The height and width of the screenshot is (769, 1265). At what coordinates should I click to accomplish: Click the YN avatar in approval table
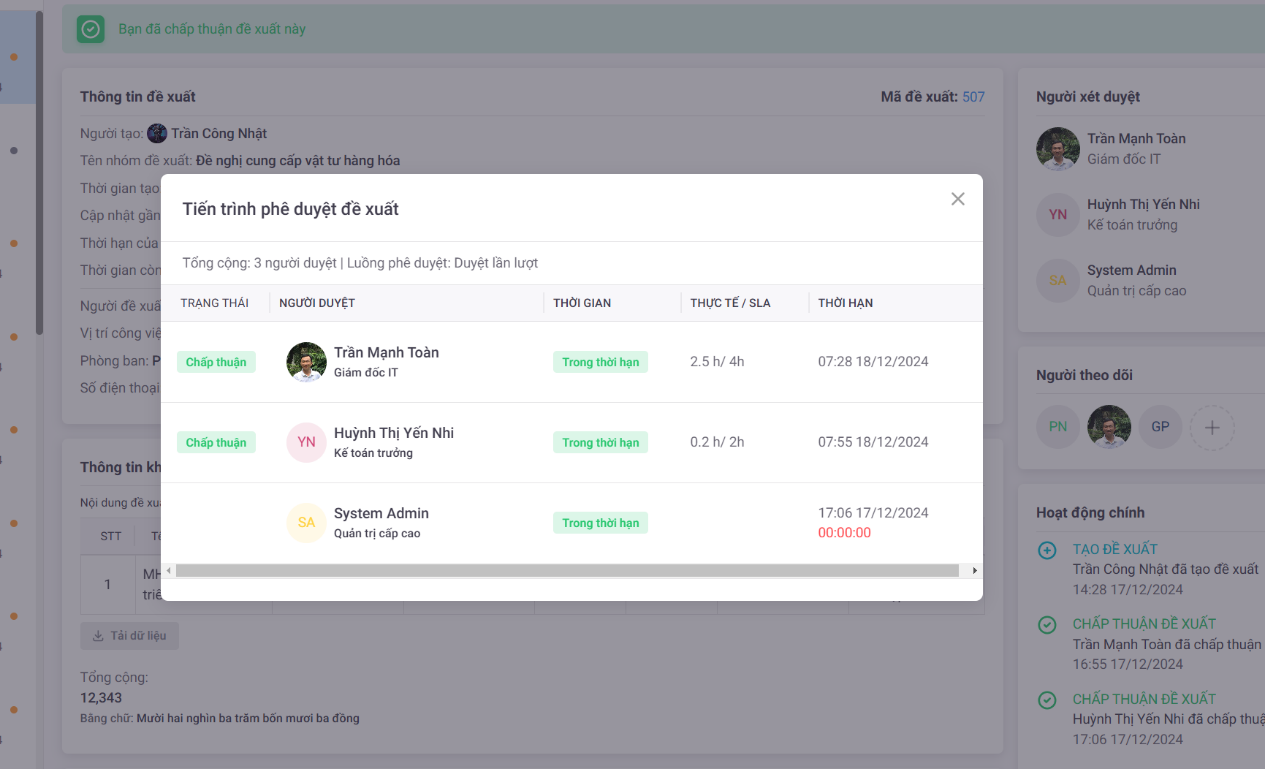click(x=306, y=442)
